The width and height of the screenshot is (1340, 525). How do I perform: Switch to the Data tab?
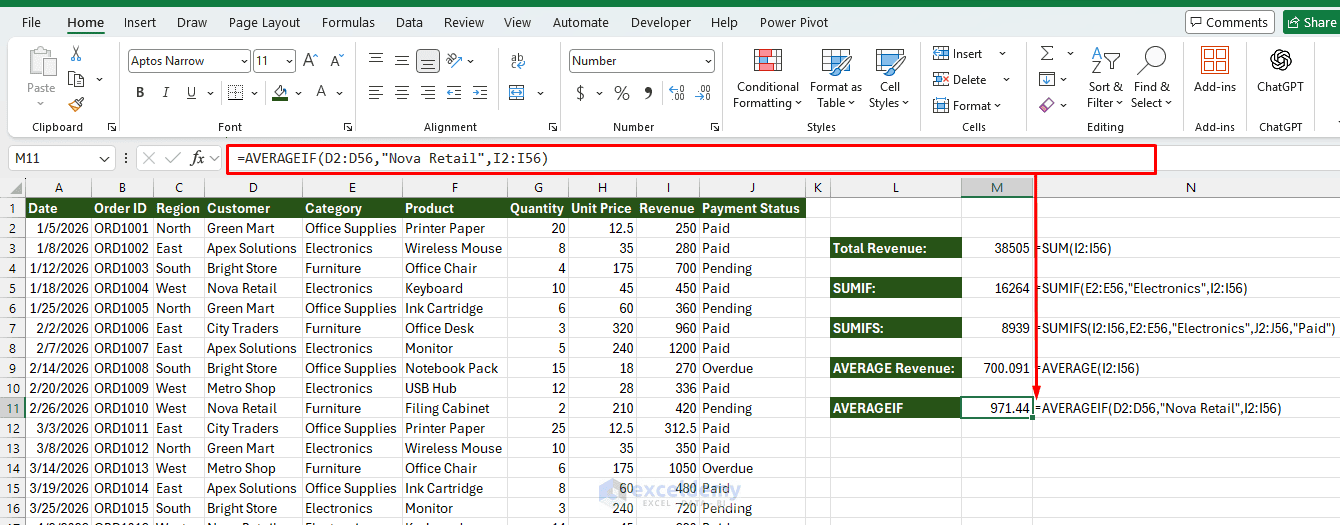click(x=409, y=23)
